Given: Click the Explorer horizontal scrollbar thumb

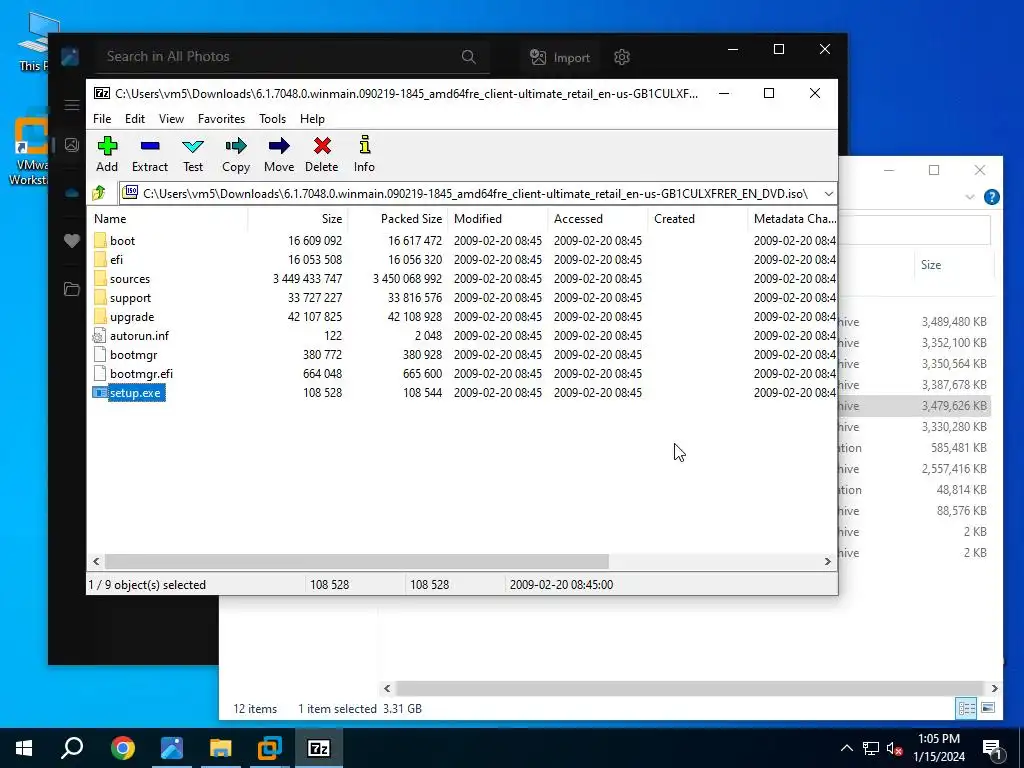Looking at the screenshot, I should pos(690,688).
